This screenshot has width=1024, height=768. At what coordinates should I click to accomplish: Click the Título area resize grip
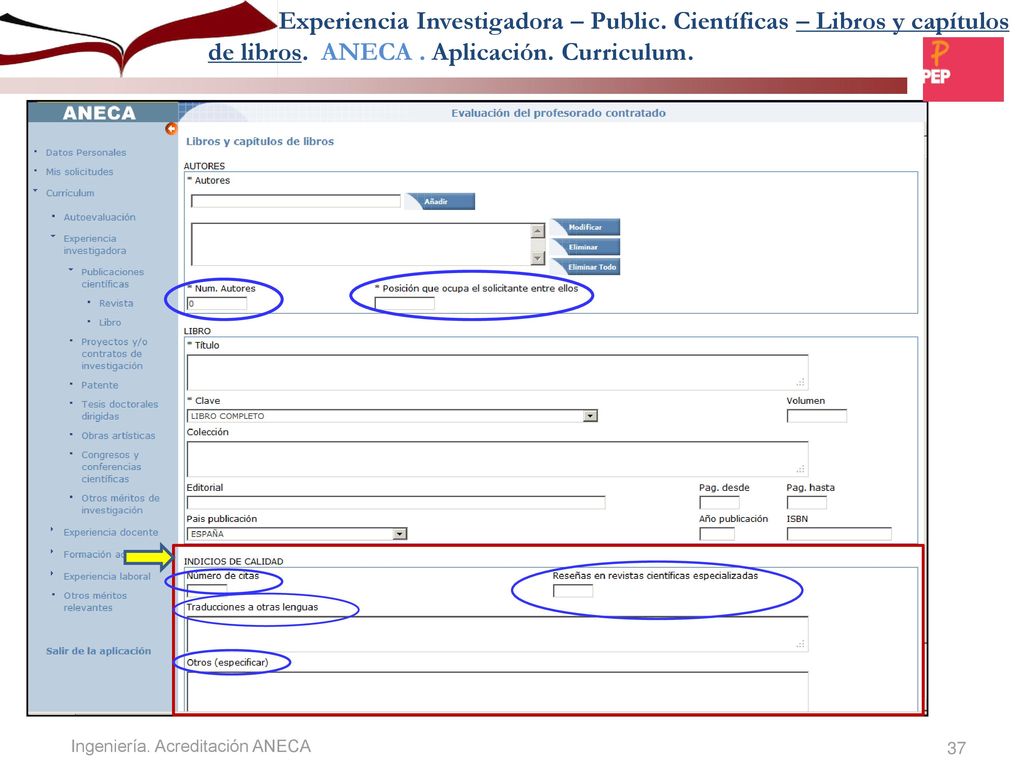(x=801, y=383)
